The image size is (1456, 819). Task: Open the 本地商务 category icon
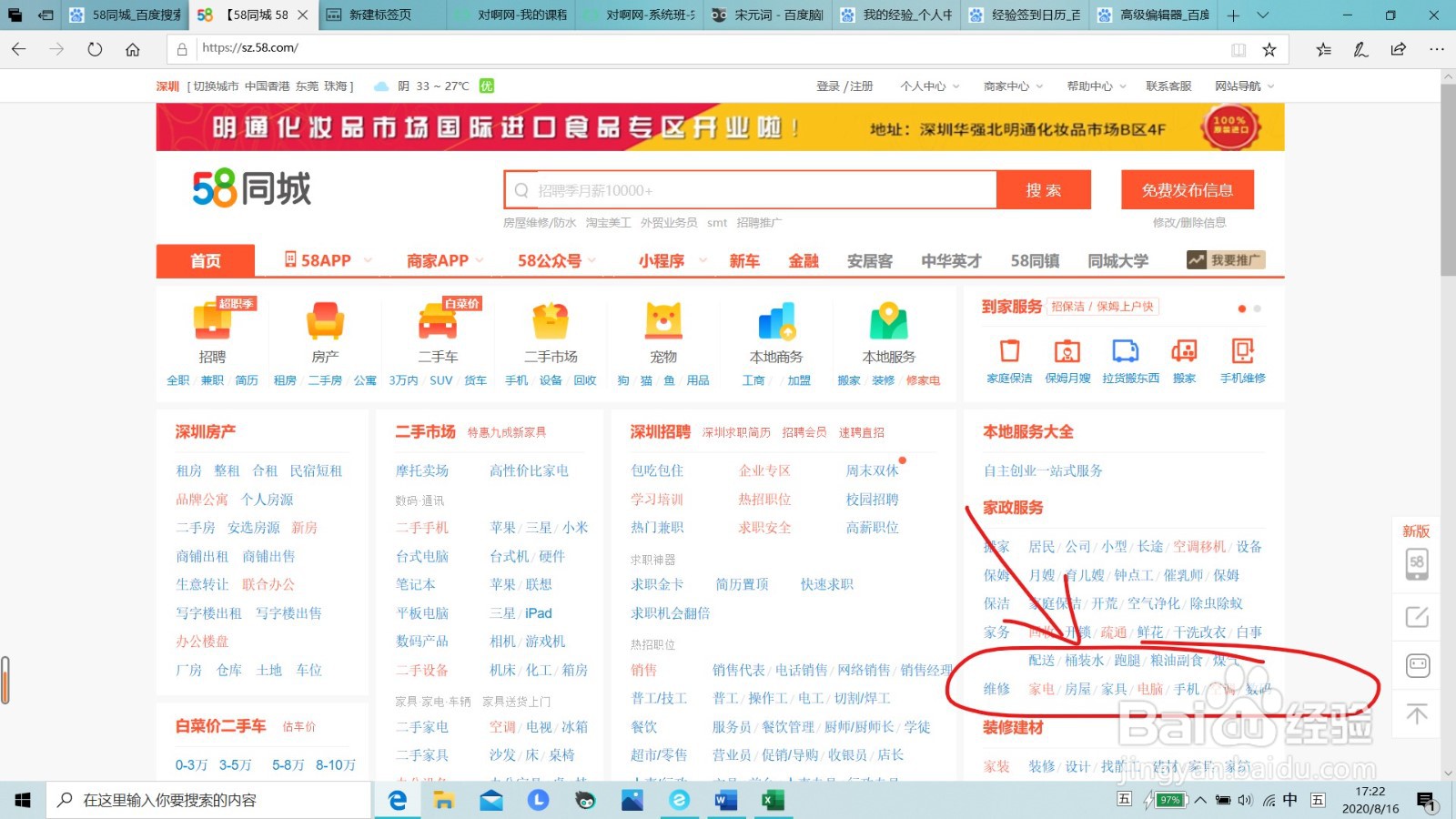pos(776,321)
